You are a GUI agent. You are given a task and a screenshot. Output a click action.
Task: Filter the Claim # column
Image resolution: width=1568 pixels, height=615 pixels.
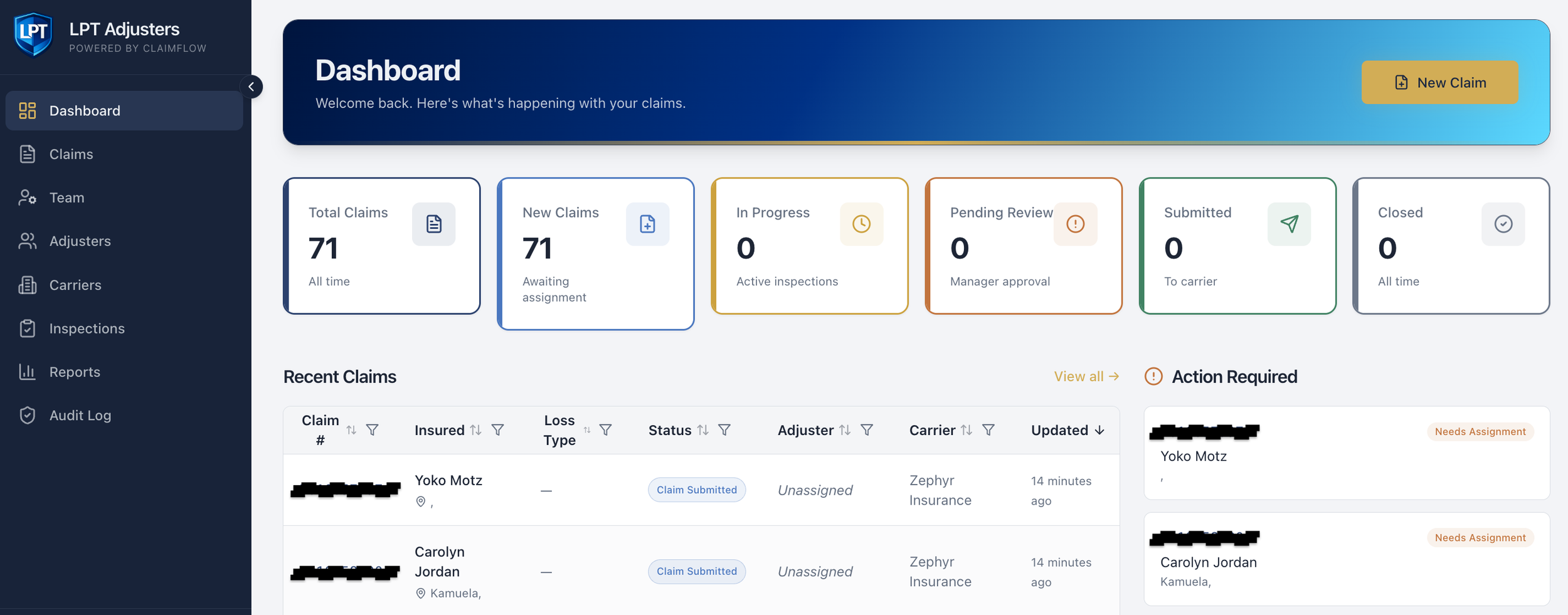coord(373,430)
